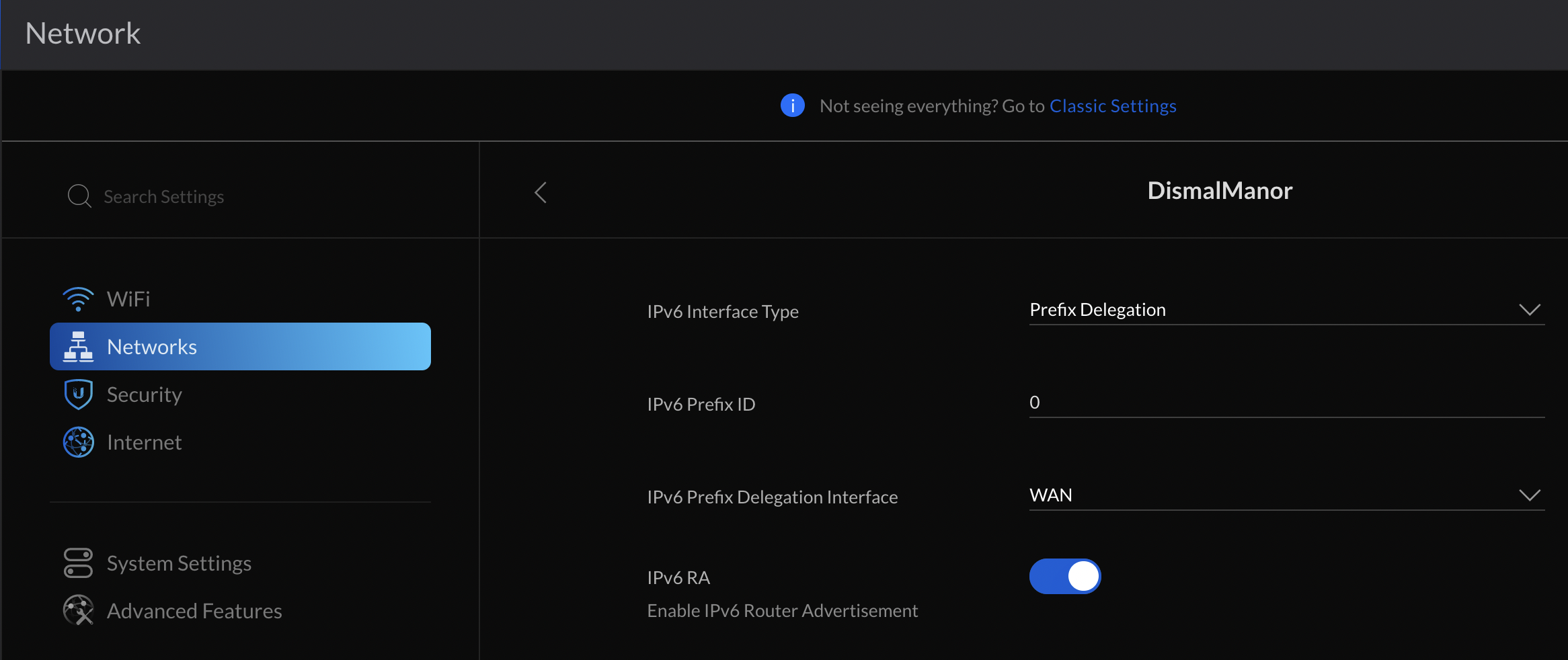Click the Internet globe icon
Image resolution: width=1568 pixels, height=660 pixels.
coord(78,442)
